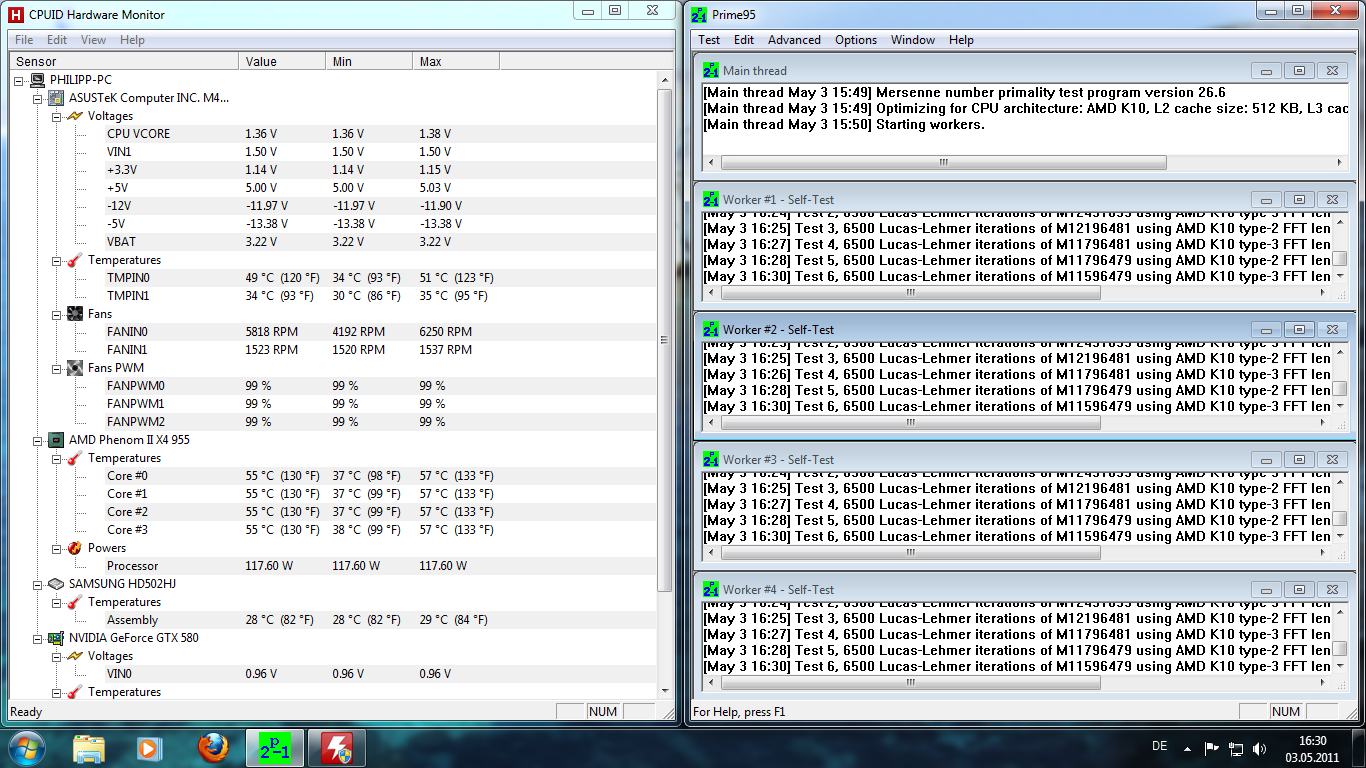Collapse the SAMSUNG HD502HJ node
1366x768 pixels.
(38, 584)
